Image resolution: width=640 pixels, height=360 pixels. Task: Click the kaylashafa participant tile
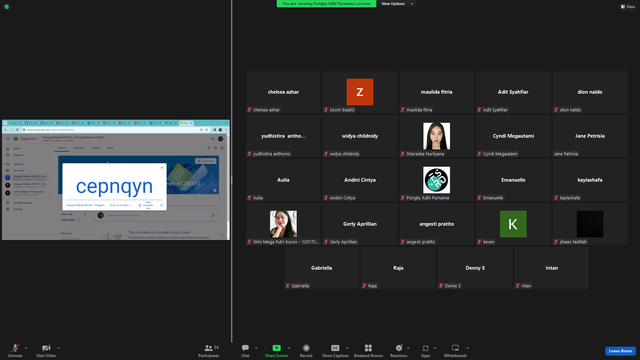coord(590,180)
